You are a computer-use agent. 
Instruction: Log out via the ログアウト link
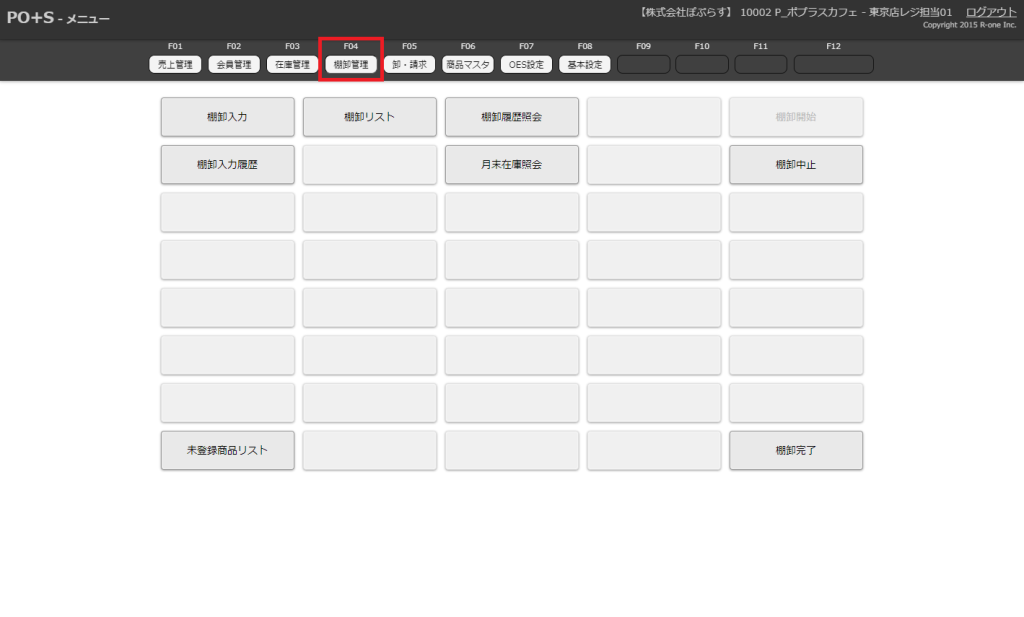coord(990,12)
